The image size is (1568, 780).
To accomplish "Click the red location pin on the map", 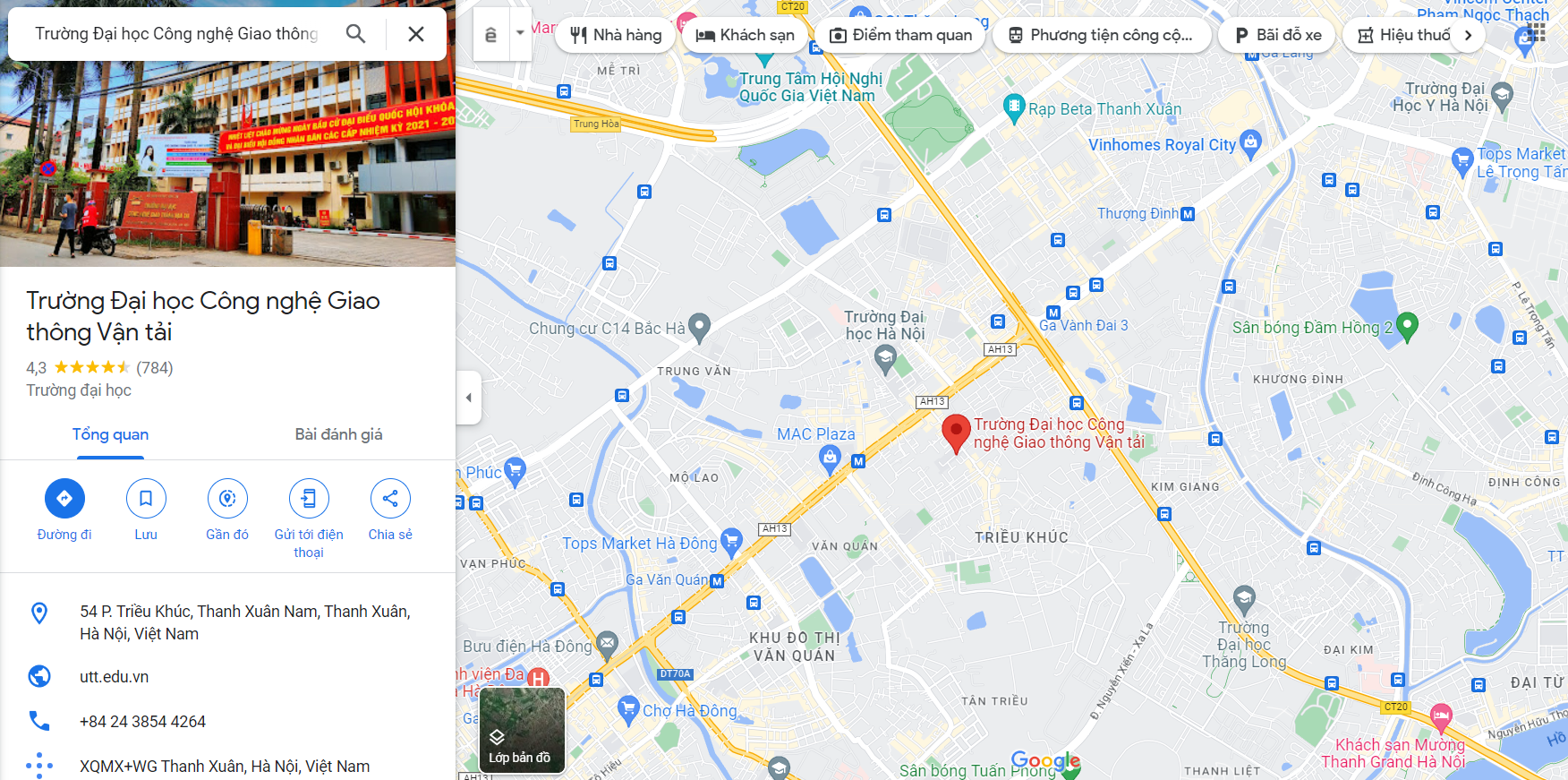I will pos(956,433).
